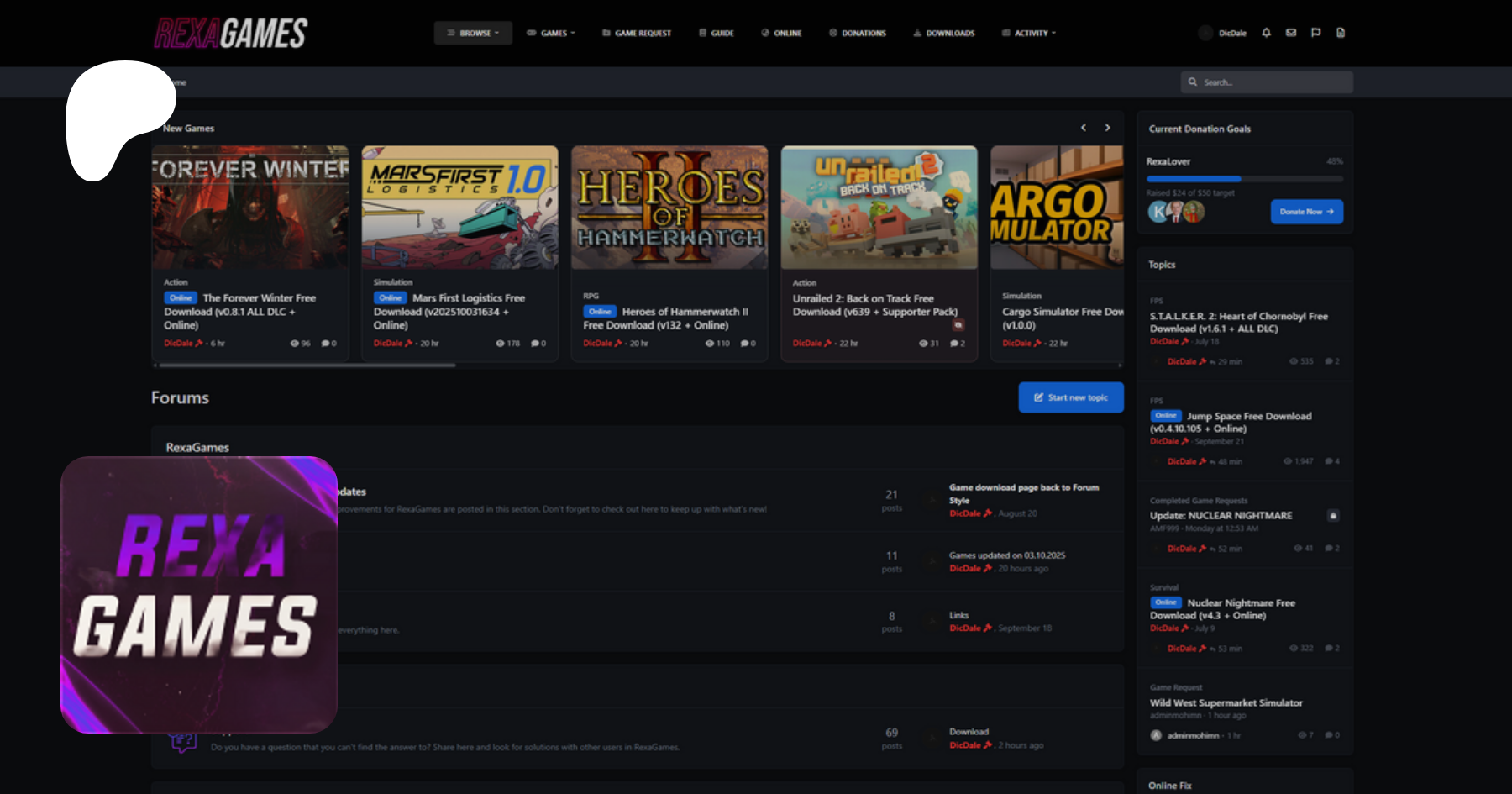Open the S.T.A.L.K.E.R. 2 topic link
The image size is (1512, 794).
pyautogui.click(x=1238, y=323)
